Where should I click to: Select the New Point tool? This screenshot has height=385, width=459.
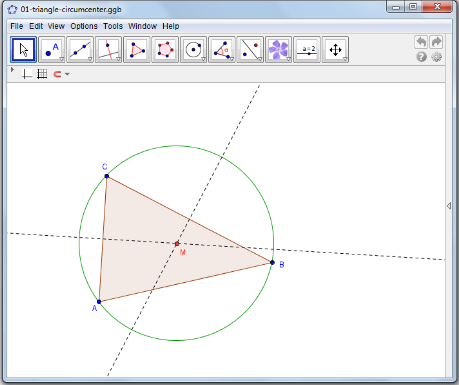point(52,50)
